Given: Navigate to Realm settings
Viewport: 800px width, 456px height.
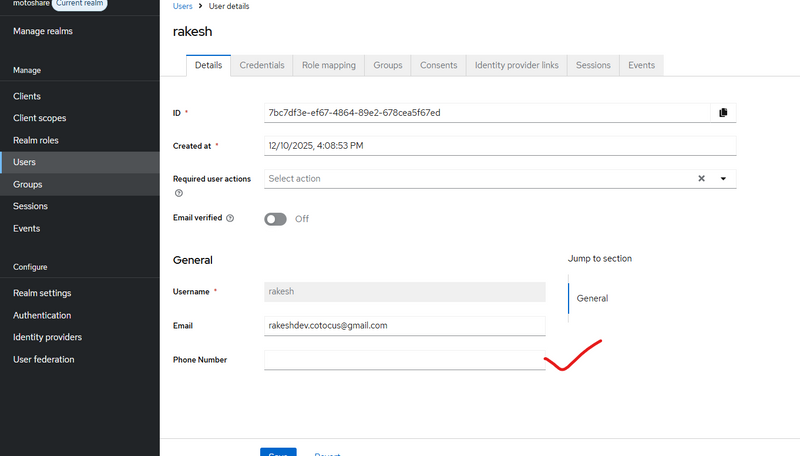Looking at the screenshot, I should coord(42,293).
